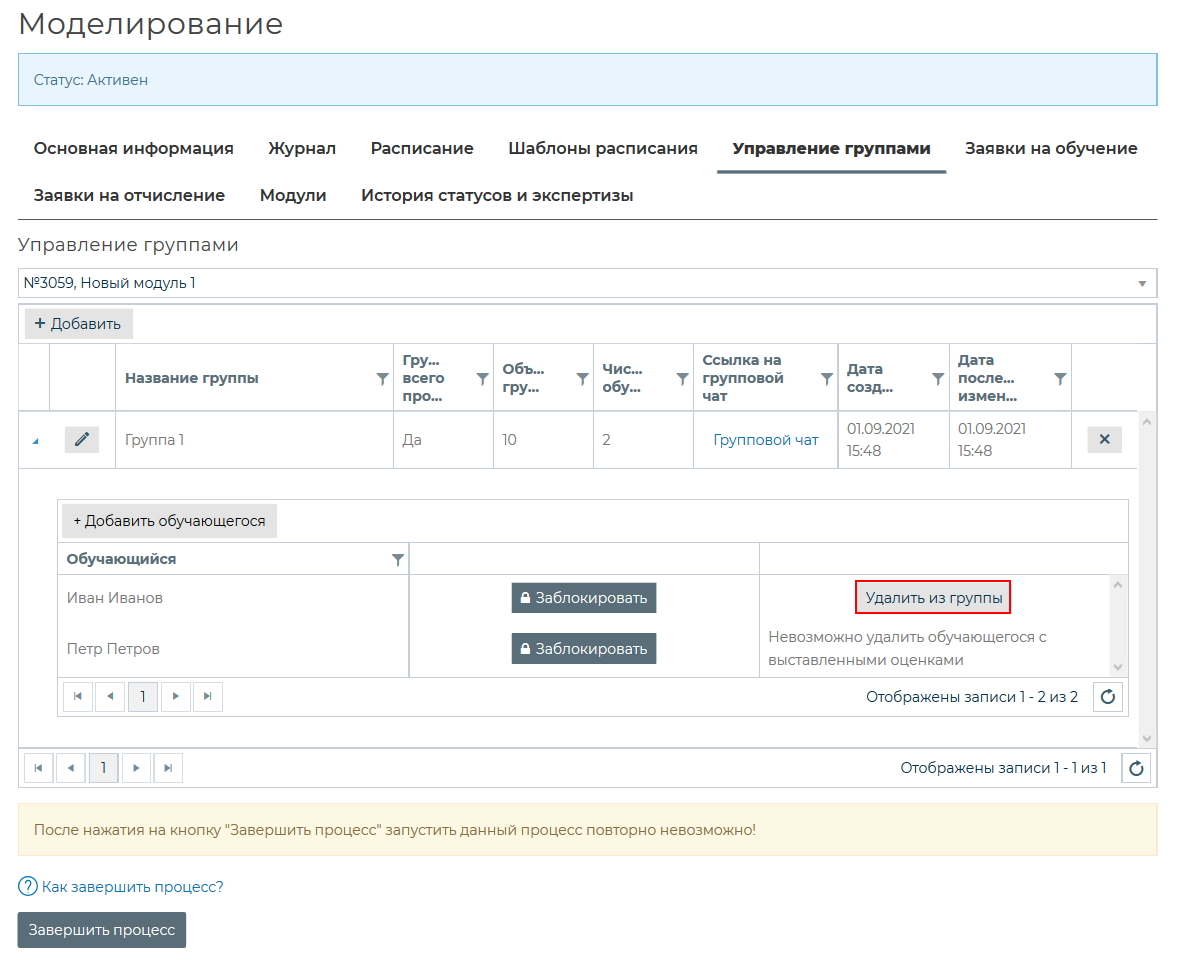The height and width of the screenshot is (963, 1194).
Task: Open the filter on Дата создания column
Action: coord(937,379)
